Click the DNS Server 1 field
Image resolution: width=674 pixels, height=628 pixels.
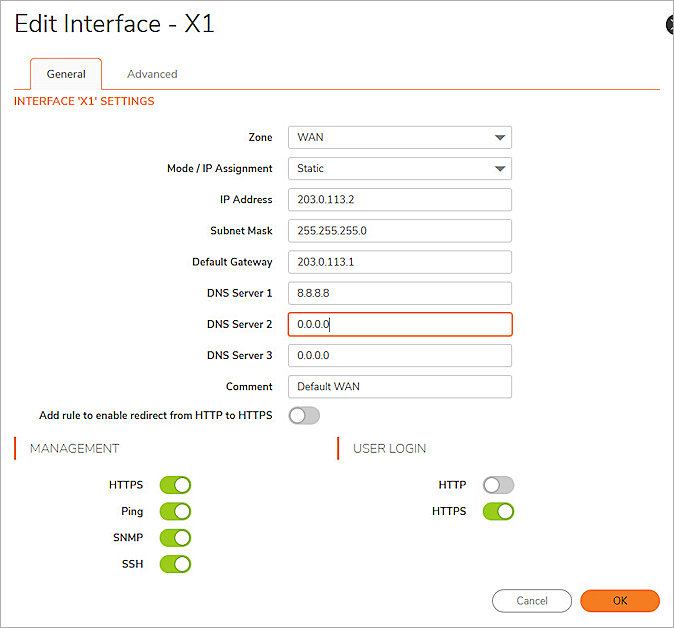(399, 293)
